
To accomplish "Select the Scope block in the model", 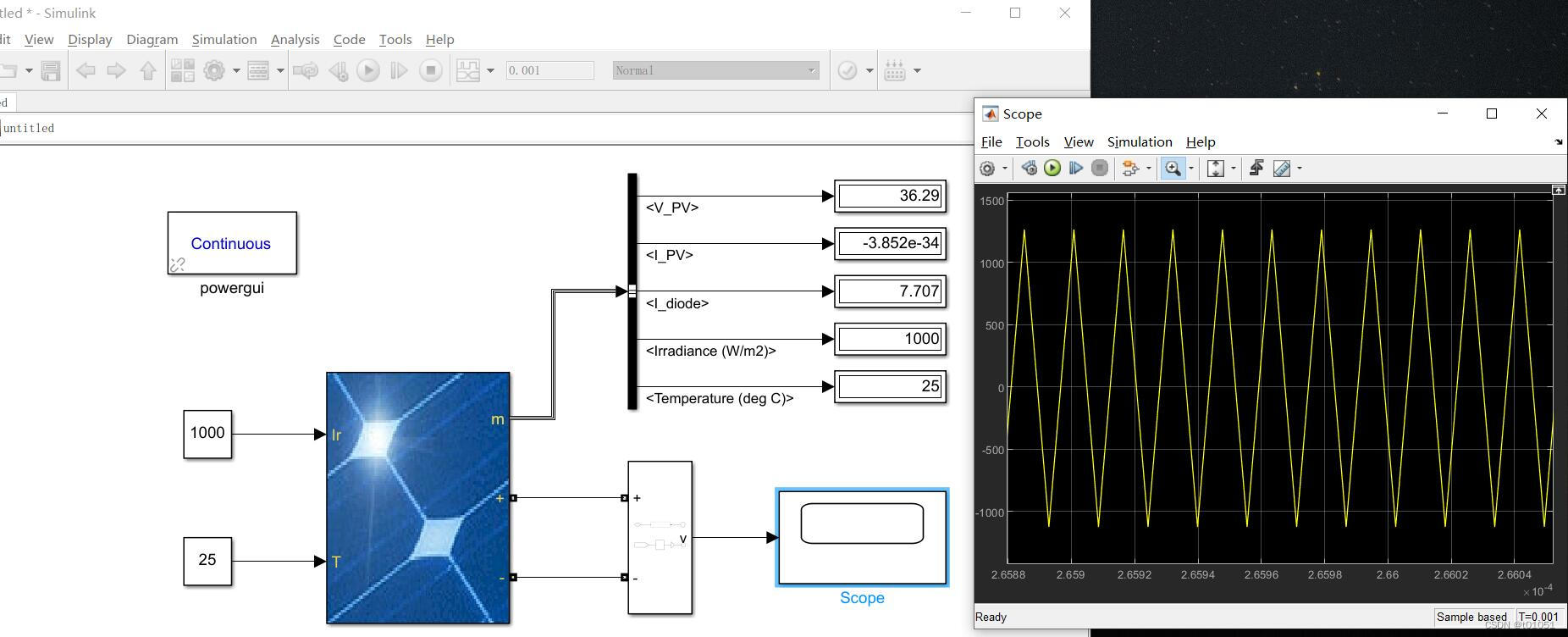I will pyautogui.click(x=862, y=537).
